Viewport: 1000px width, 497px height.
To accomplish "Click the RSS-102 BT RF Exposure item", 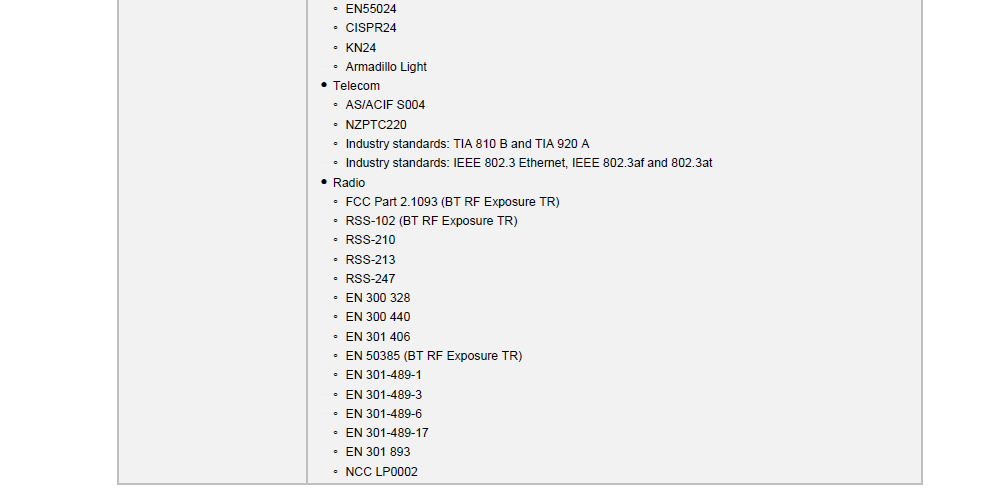I will (431, 221).
